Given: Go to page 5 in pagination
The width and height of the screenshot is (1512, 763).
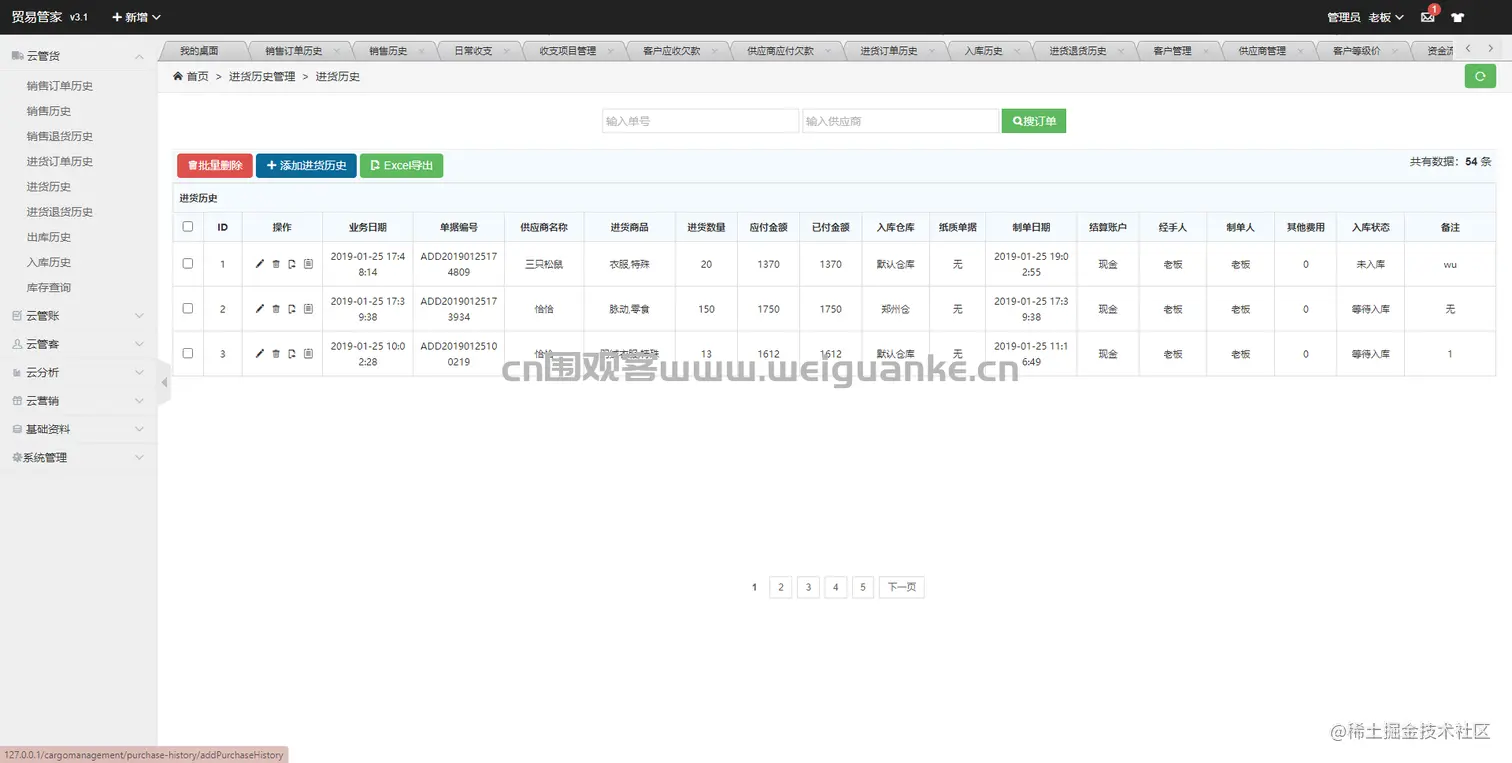Looking at the screenshot, I should (862, 587).
